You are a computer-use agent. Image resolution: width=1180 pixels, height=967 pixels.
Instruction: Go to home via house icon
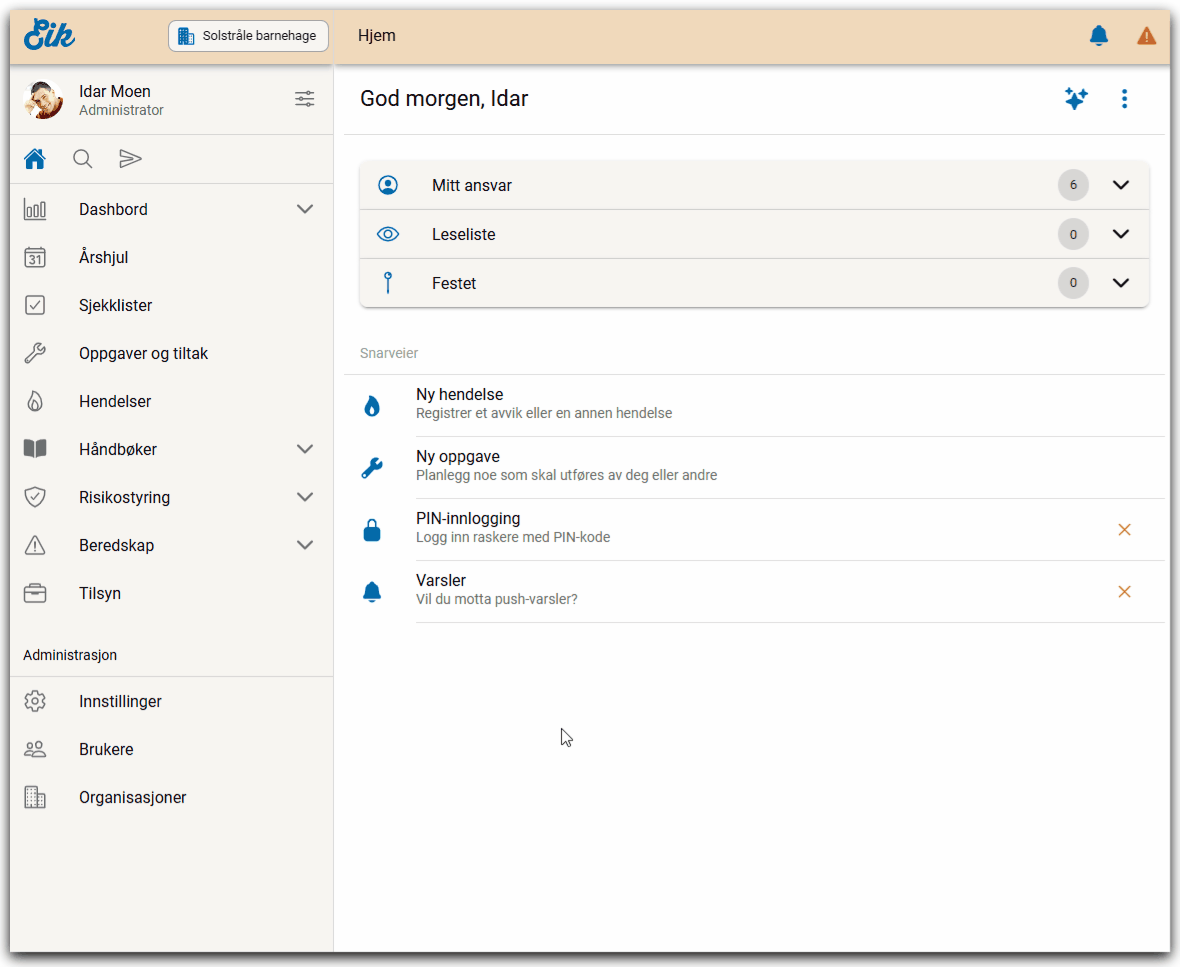coord(35,159)
